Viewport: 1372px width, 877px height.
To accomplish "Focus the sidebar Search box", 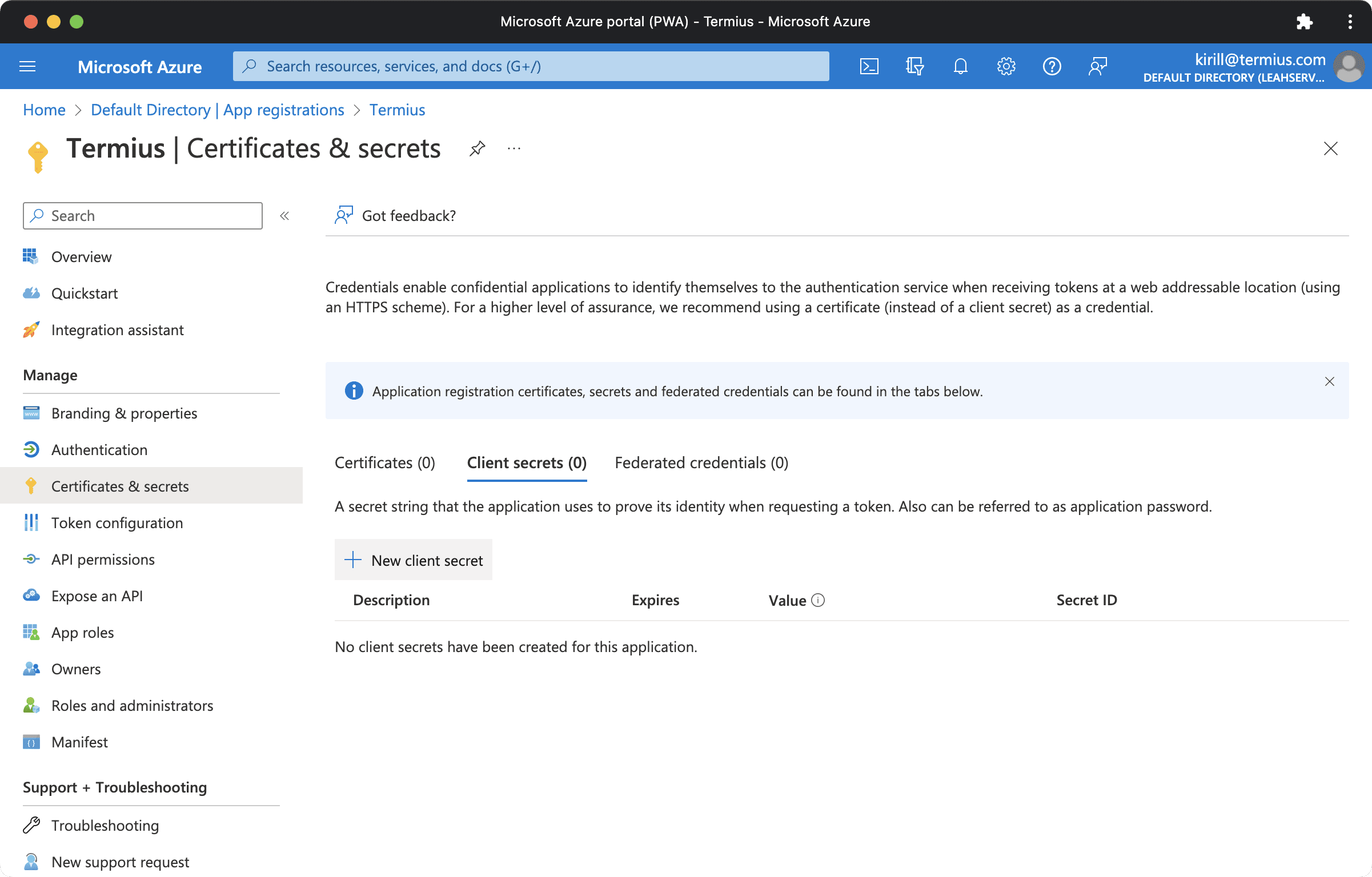I will coord(143,216).
